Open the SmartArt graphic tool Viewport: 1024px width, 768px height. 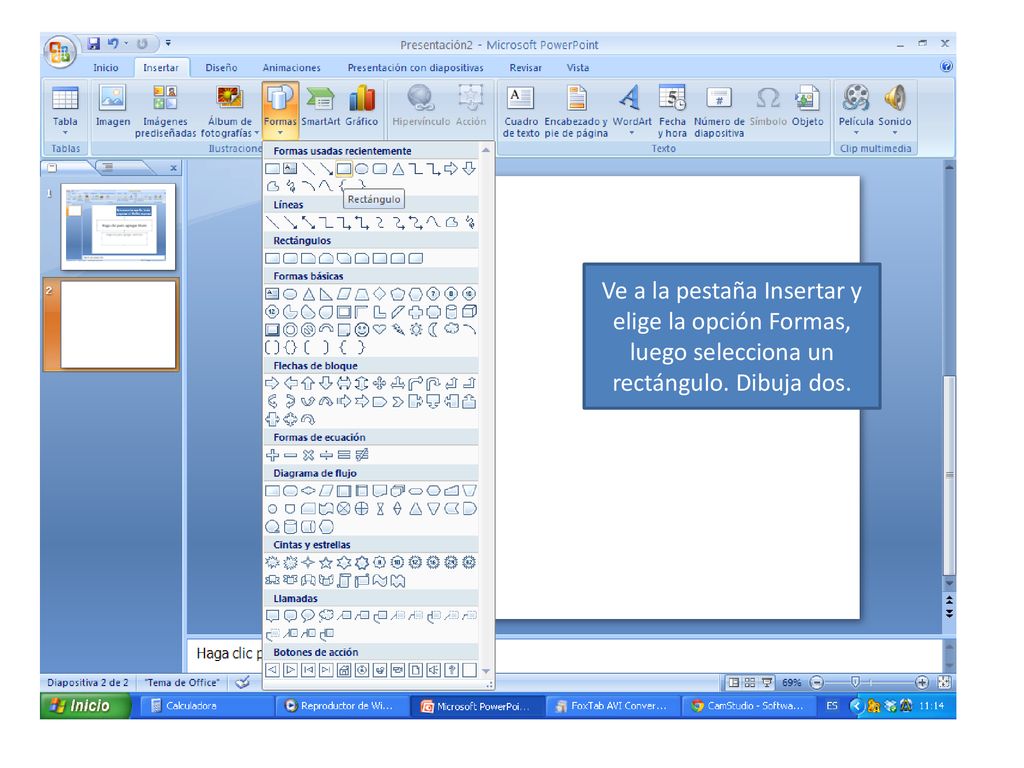(321, 107)
